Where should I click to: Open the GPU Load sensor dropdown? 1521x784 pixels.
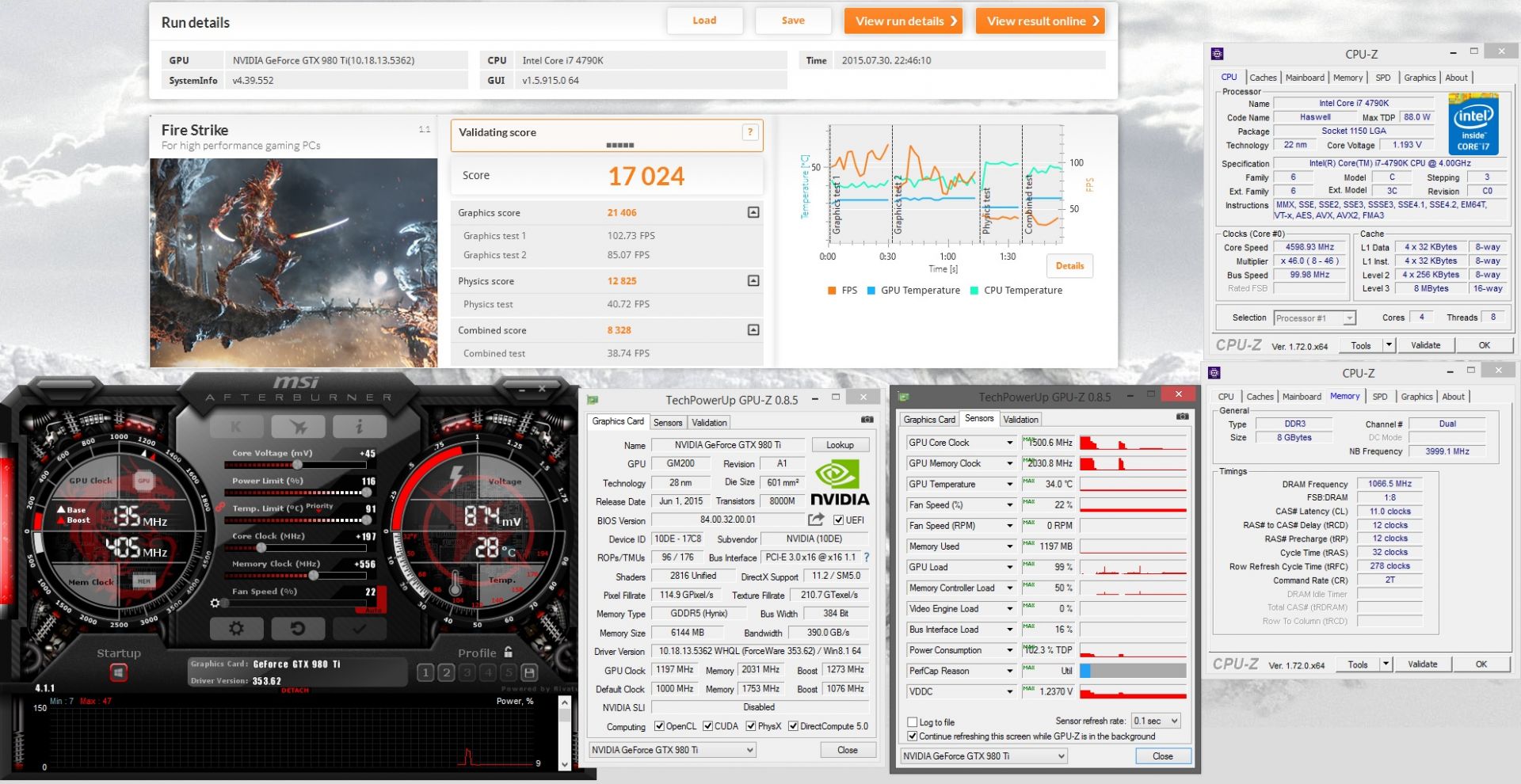1009,567
